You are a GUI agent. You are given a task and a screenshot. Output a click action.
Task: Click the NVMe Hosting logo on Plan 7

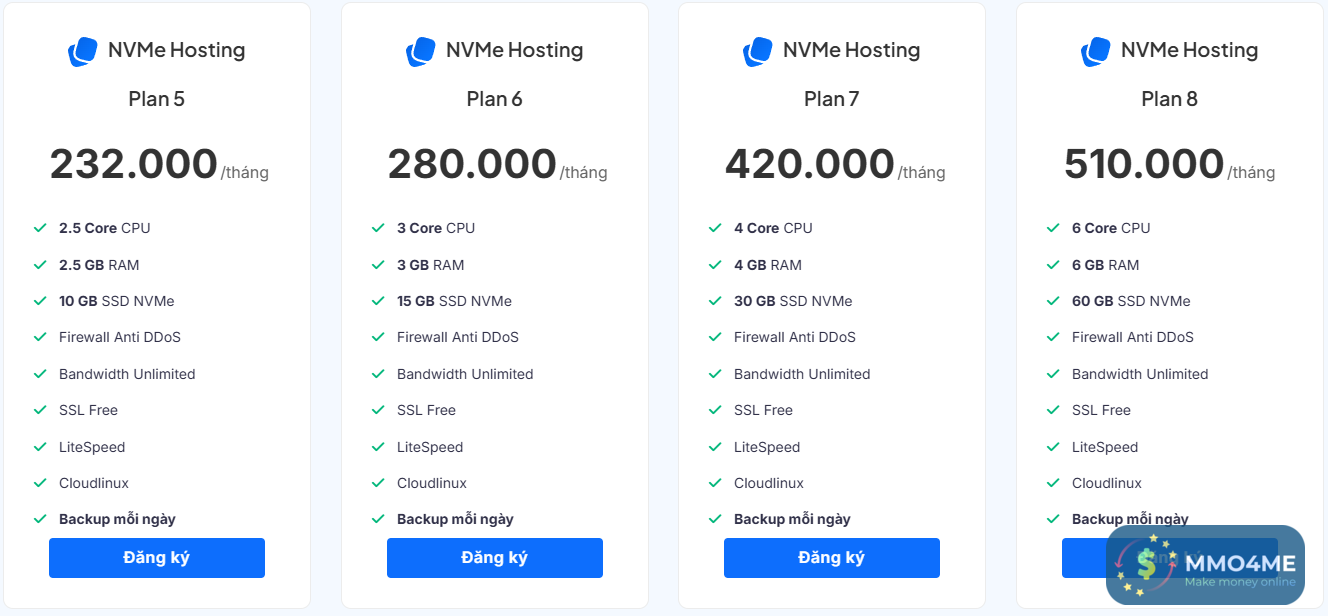pos(757,52)
